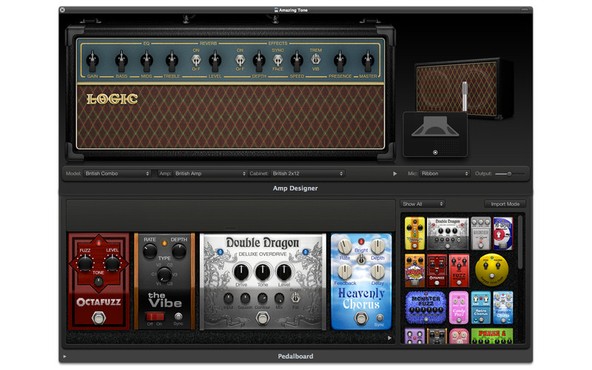This screenshot has height=370, width=592.
Task: Click the right arrow at the pedalboard's corner
Action: click(x=389, y=338)
